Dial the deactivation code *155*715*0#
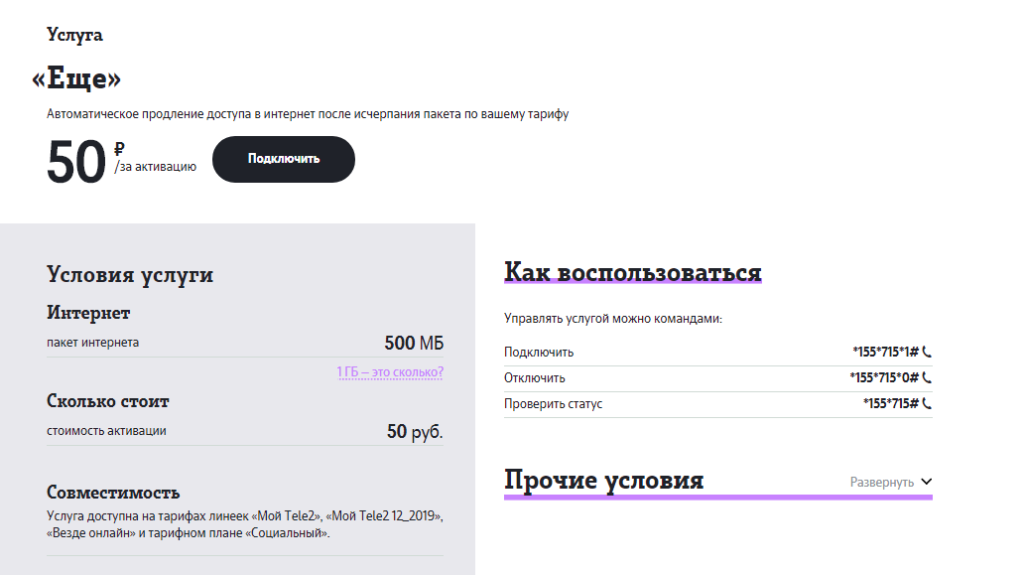Viewport: 1024px width, 575px height. (884, 378)
